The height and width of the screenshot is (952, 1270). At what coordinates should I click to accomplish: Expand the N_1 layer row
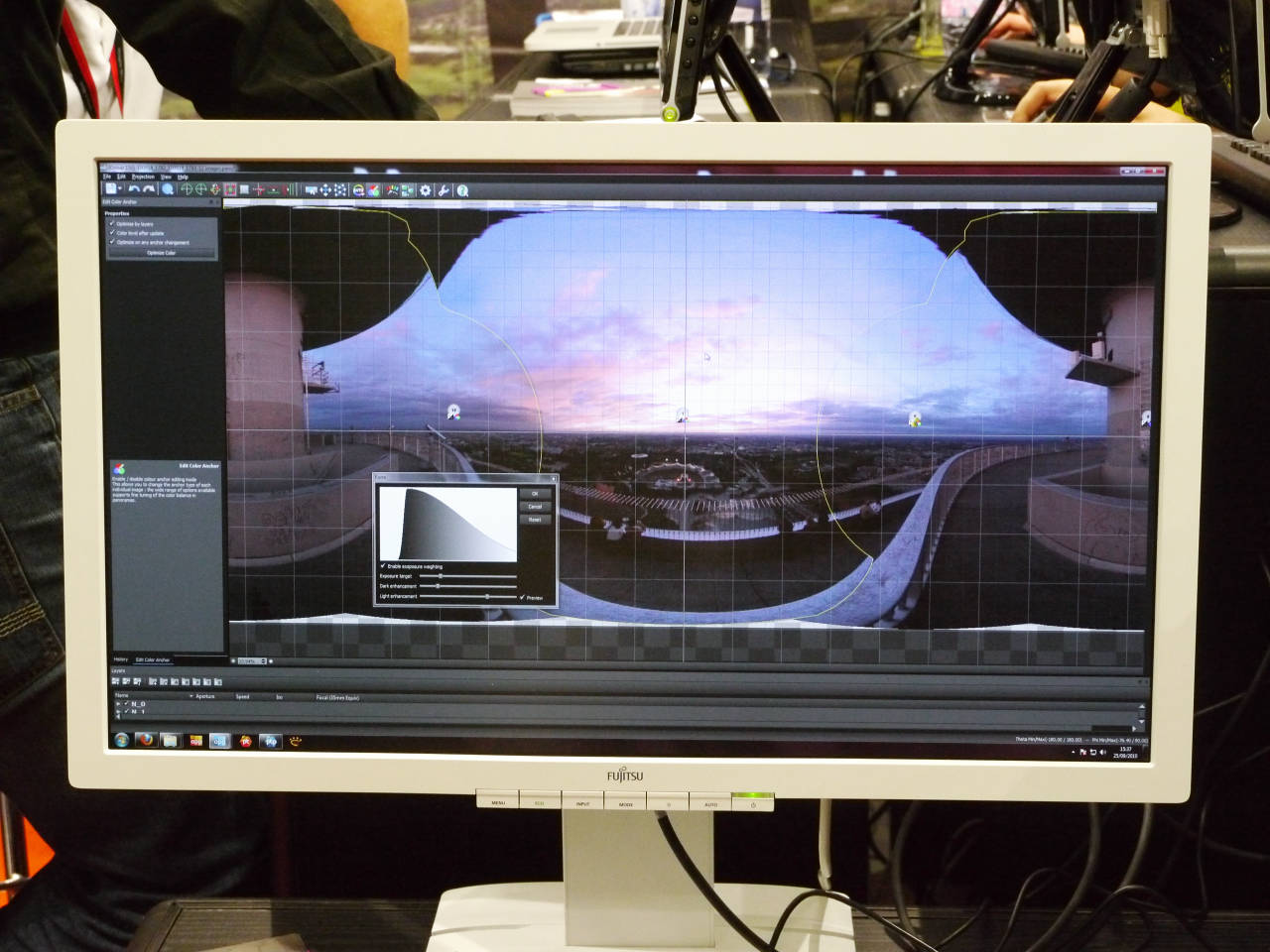coord(118,711)
